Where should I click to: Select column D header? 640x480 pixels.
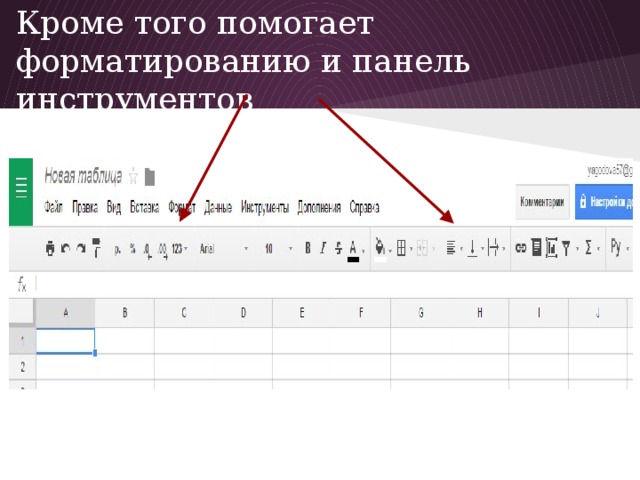pyautogui.click(x=243, y=313)
